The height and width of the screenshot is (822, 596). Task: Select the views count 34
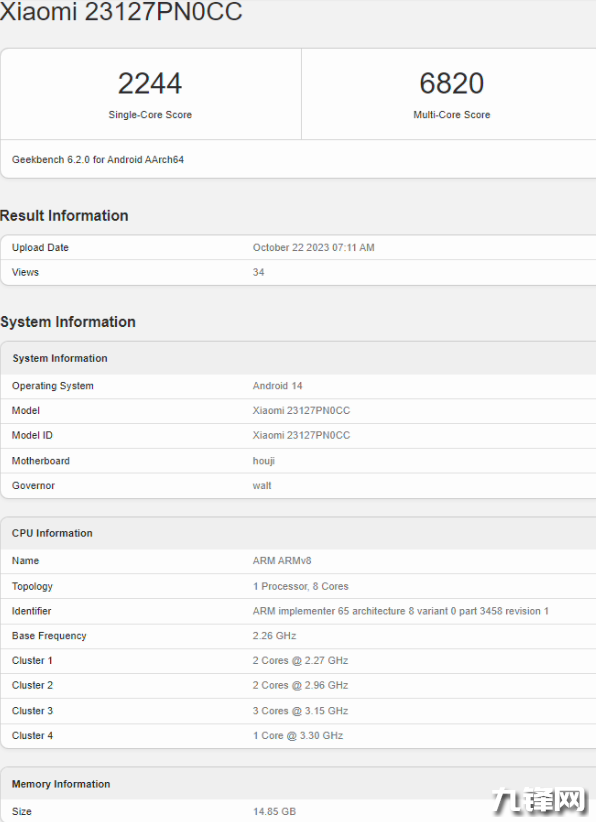[258, 272]
